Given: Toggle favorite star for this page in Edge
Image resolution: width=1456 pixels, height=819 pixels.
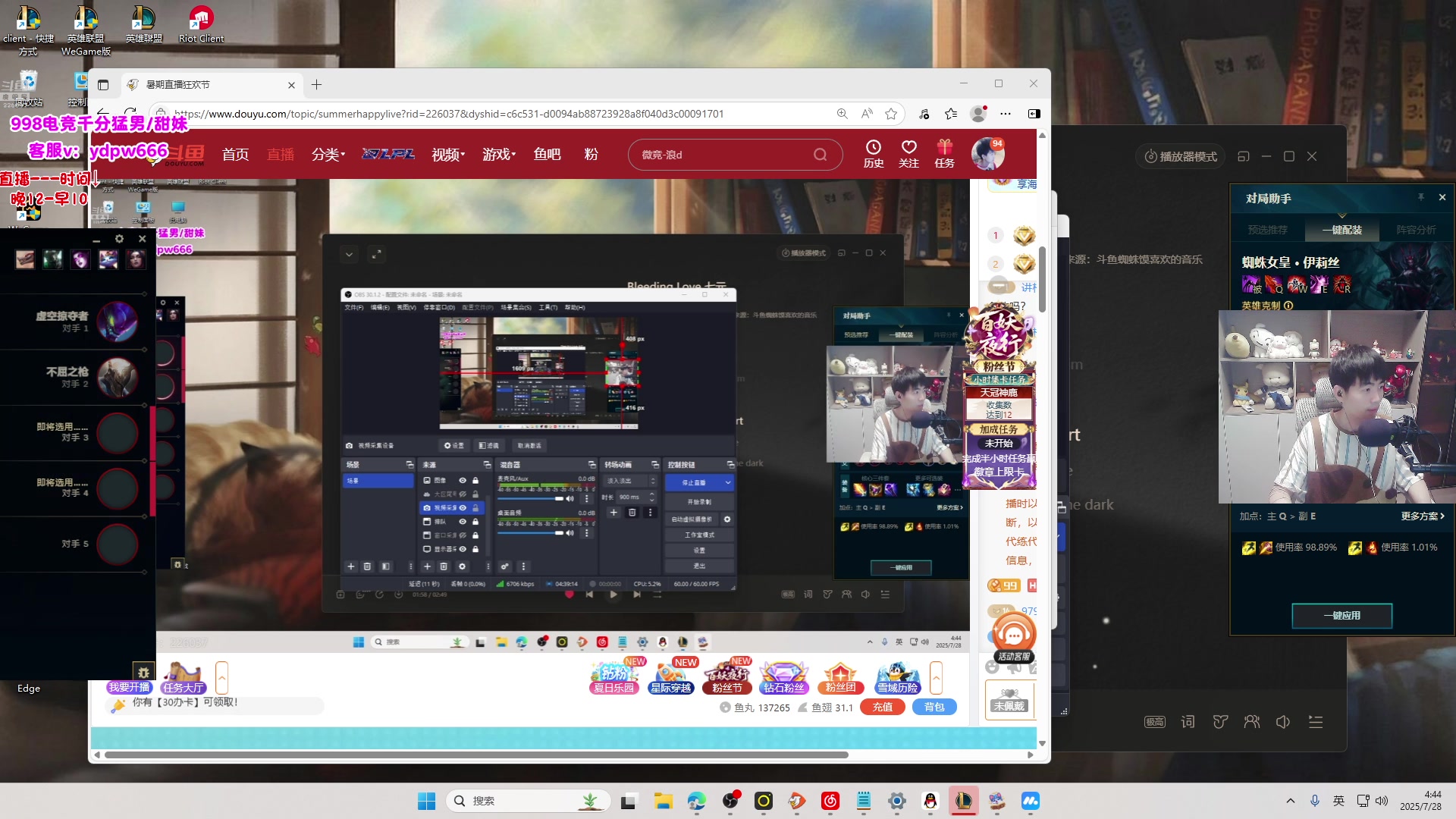Looking at the screenshot, I should click(x=891, y=114).
